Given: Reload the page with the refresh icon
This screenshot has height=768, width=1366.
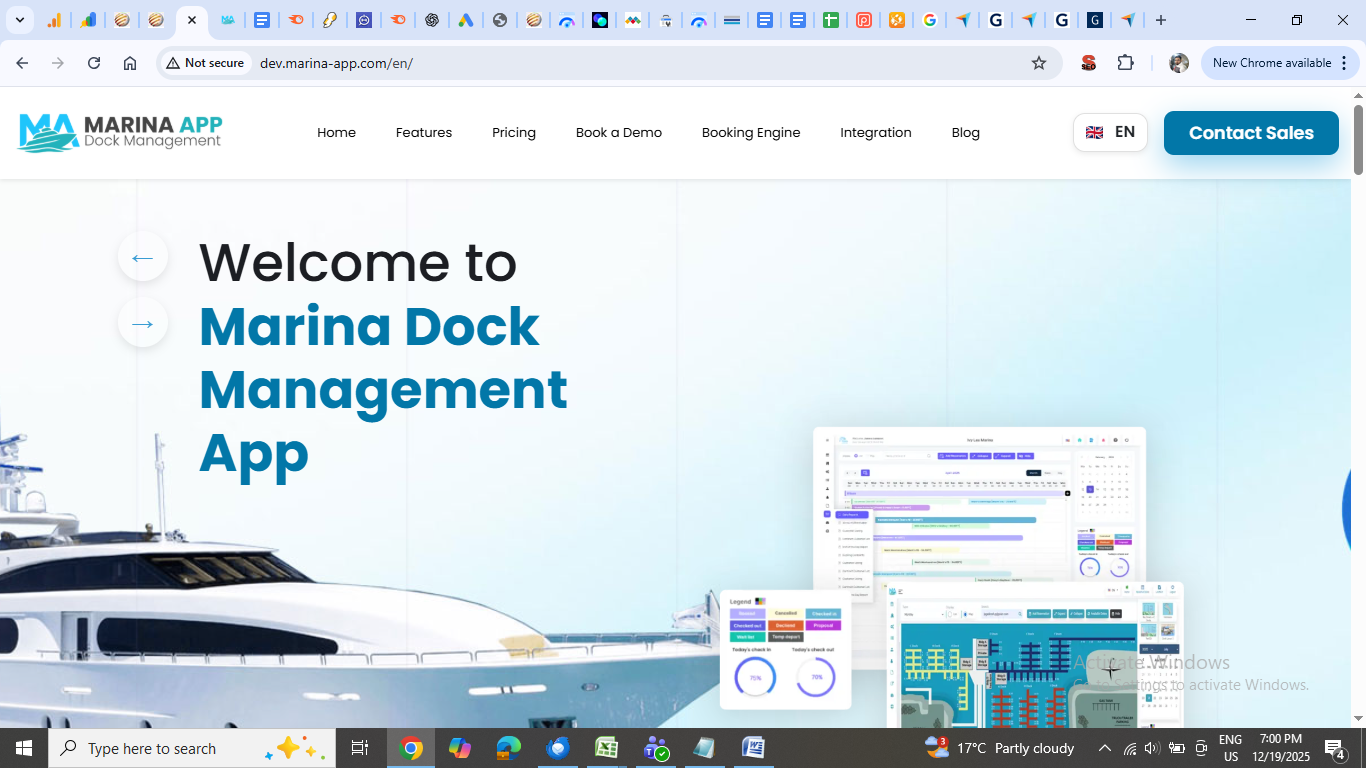Looking at the screenshot, I should pyautogui.click(x=93, y=62).
